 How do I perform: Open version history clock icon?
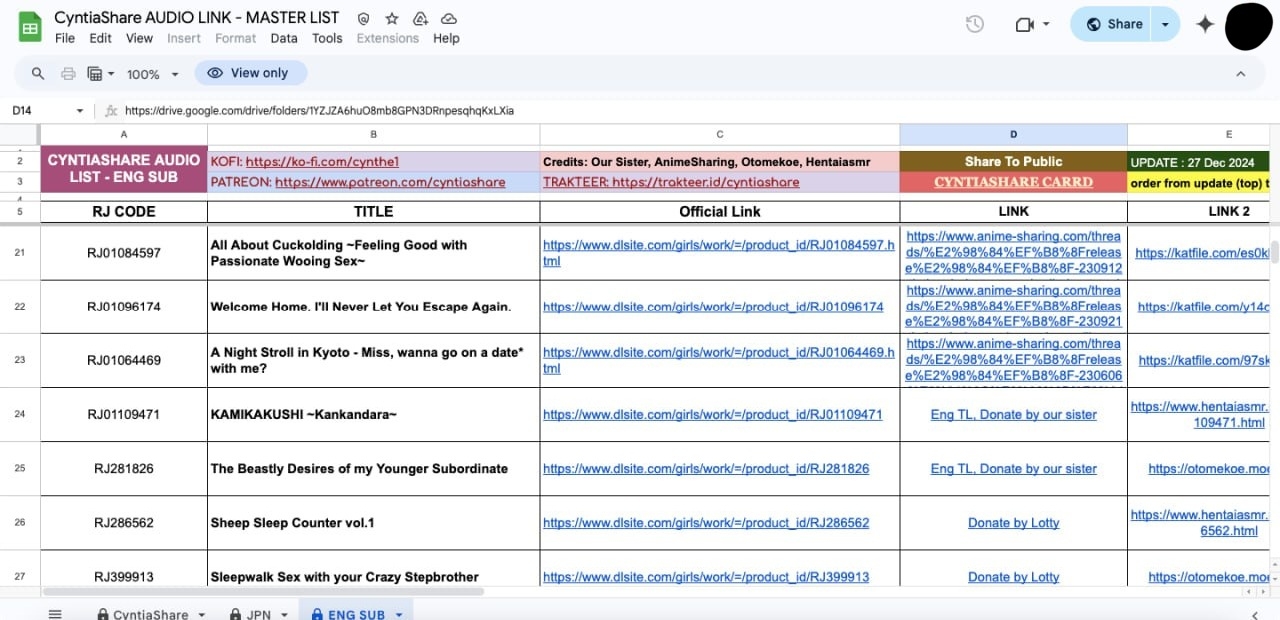975,25
